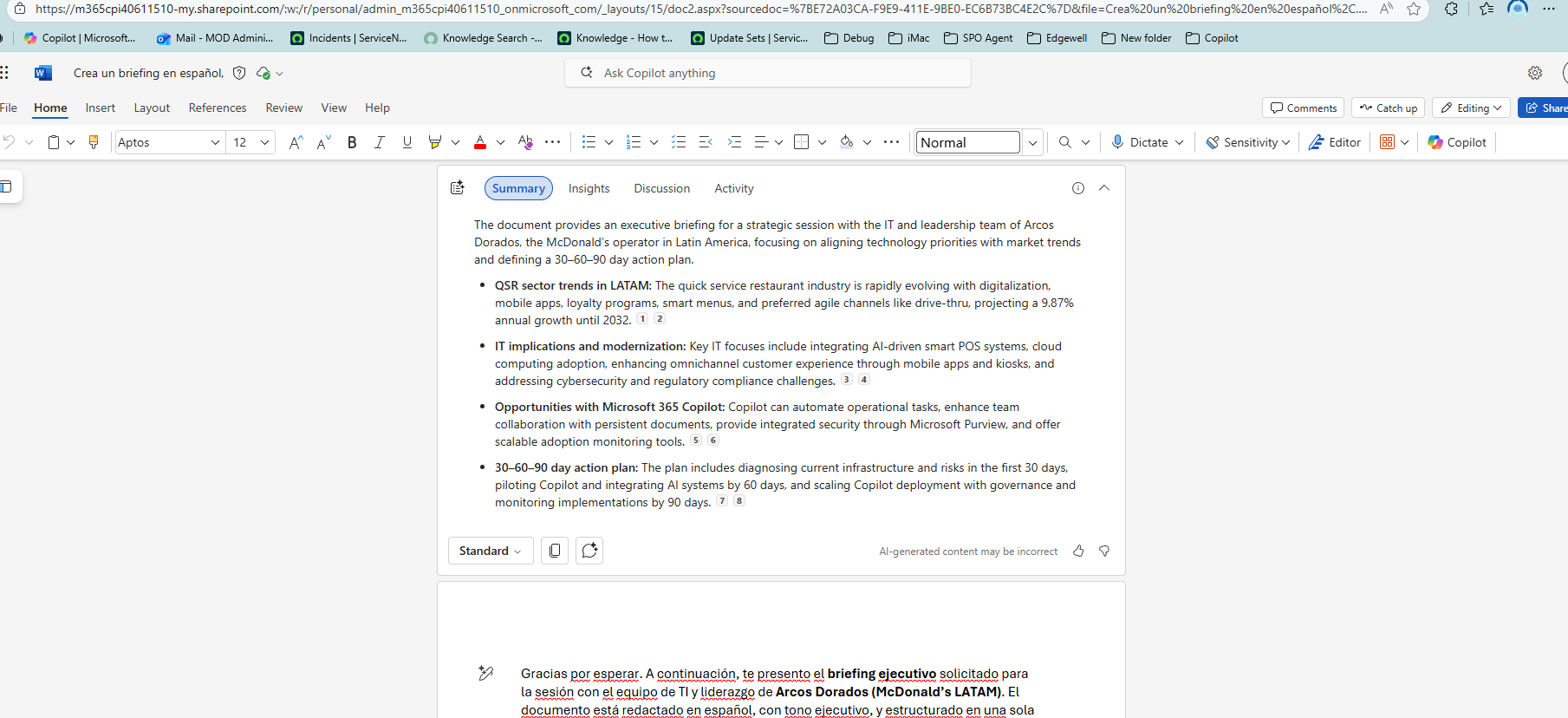Click the Paste clipboard icon
The image size is (1568, 718).
54,142
